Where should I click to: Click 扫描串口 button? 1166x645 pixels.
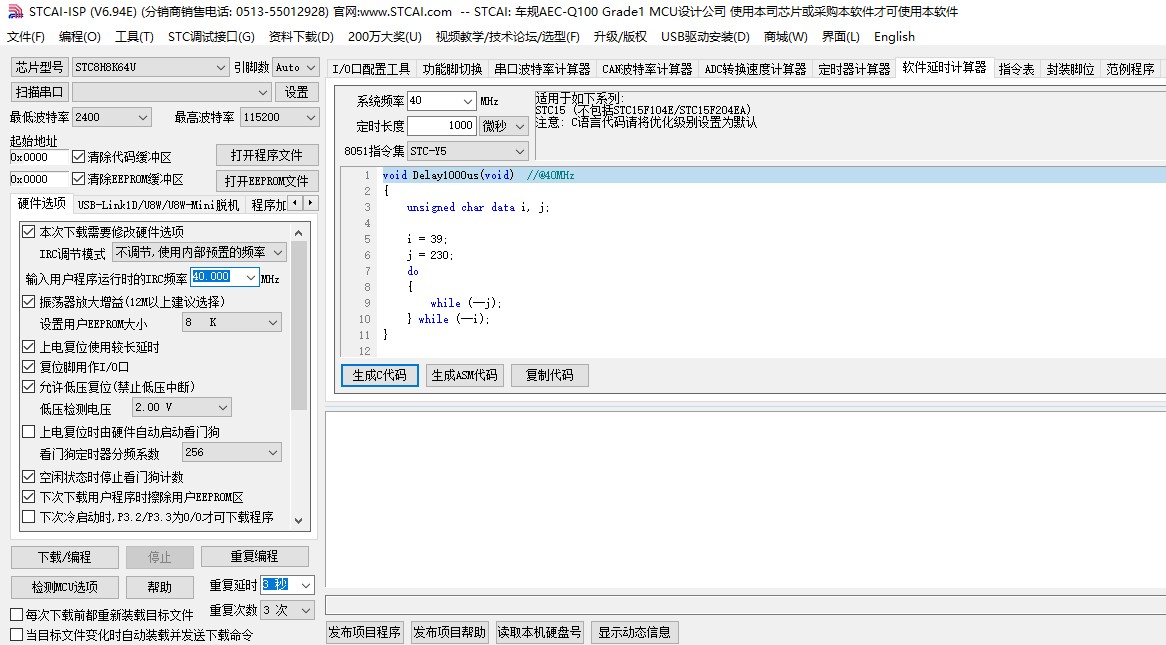click(x=39, y=92)
